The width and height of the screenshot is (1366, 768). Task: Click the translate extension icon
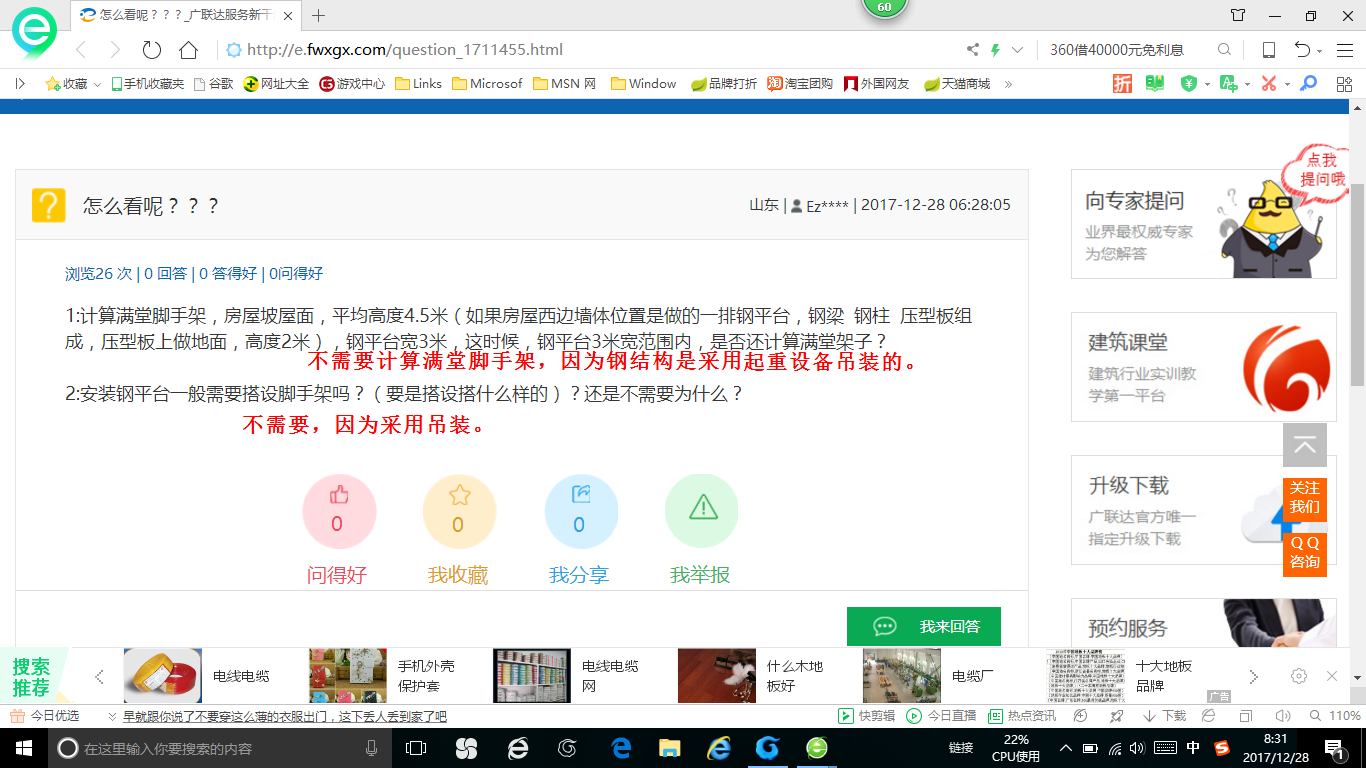pos(1228,84)
